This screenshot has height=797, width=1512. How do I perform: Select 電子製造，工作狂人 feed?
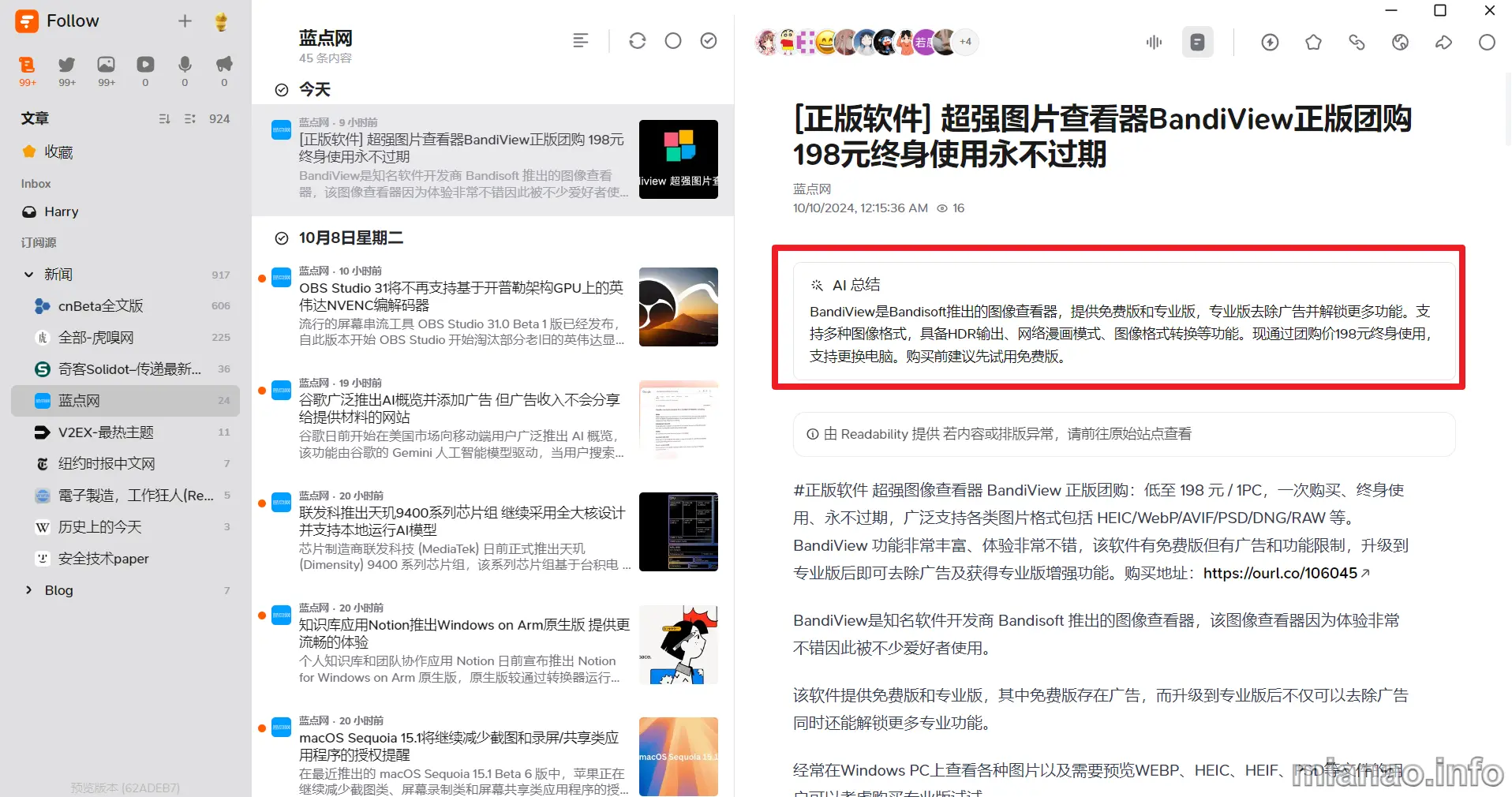point(125,496)
